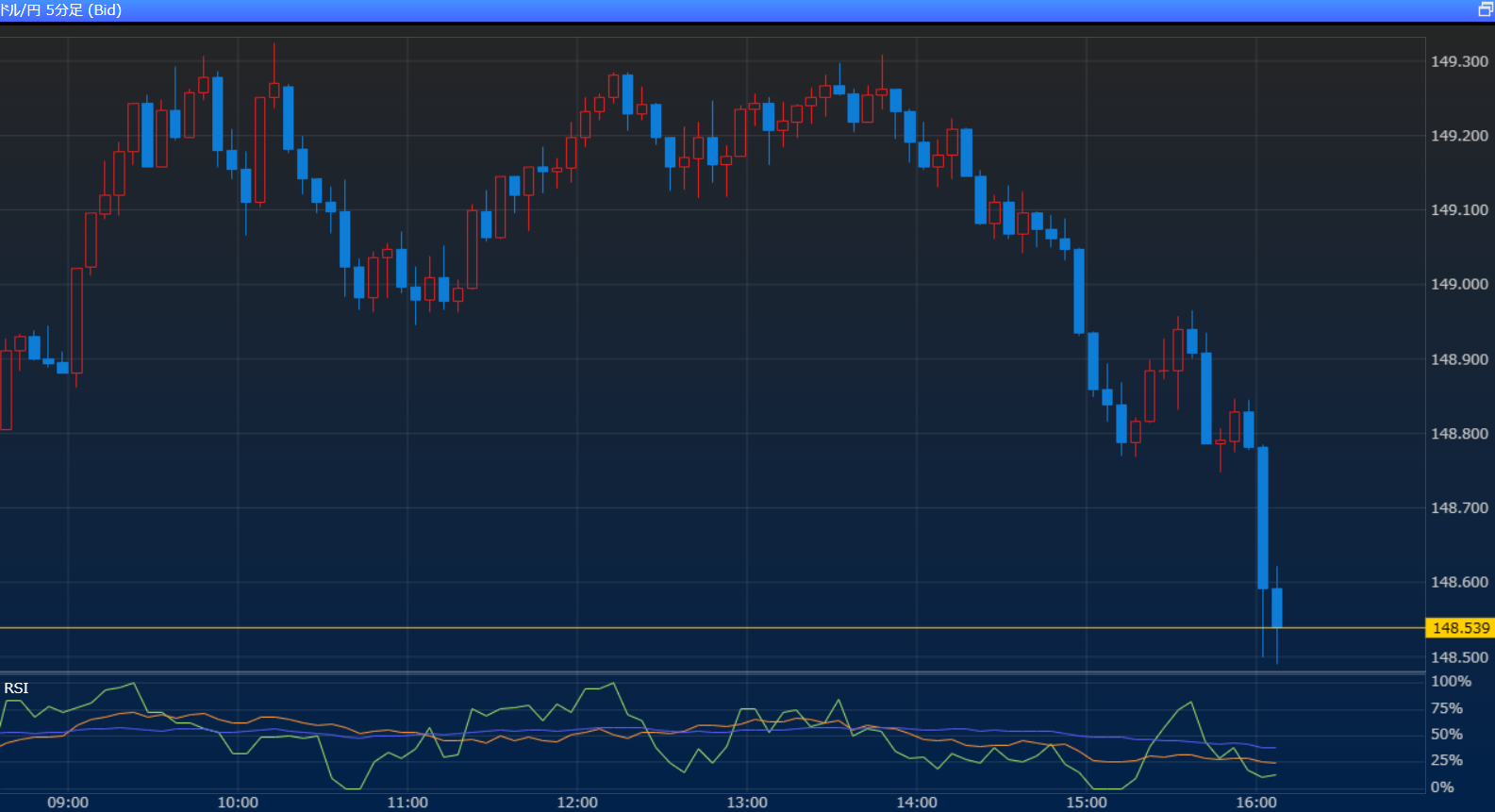
Task: Click the divider between price chart and RSI
Action: point(712,672)
